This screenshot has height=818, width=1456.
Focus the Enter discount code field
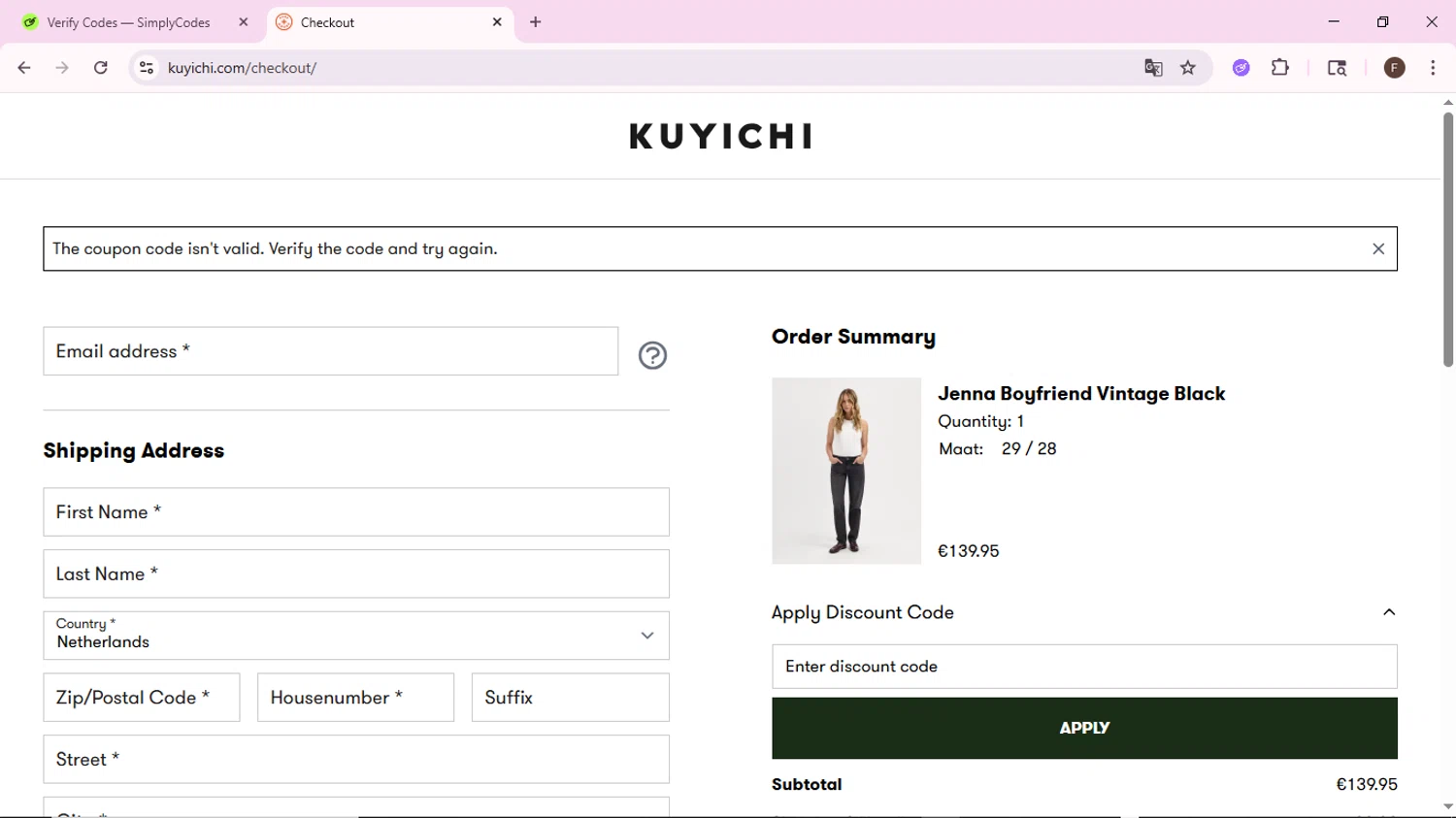click(x=1084, y=667)
